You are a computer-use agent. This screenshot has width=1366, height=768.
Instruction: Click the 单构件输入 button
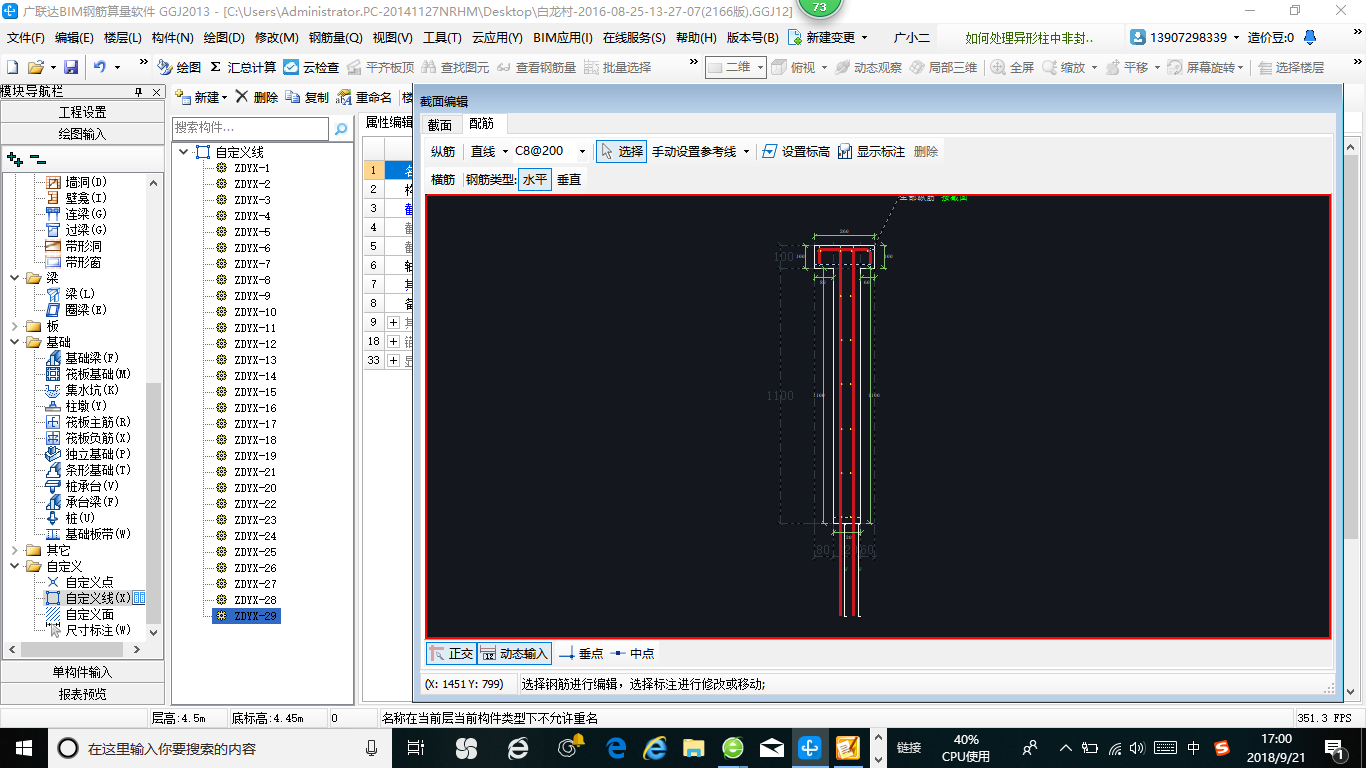pyautogui.click(x=82, y=672)
